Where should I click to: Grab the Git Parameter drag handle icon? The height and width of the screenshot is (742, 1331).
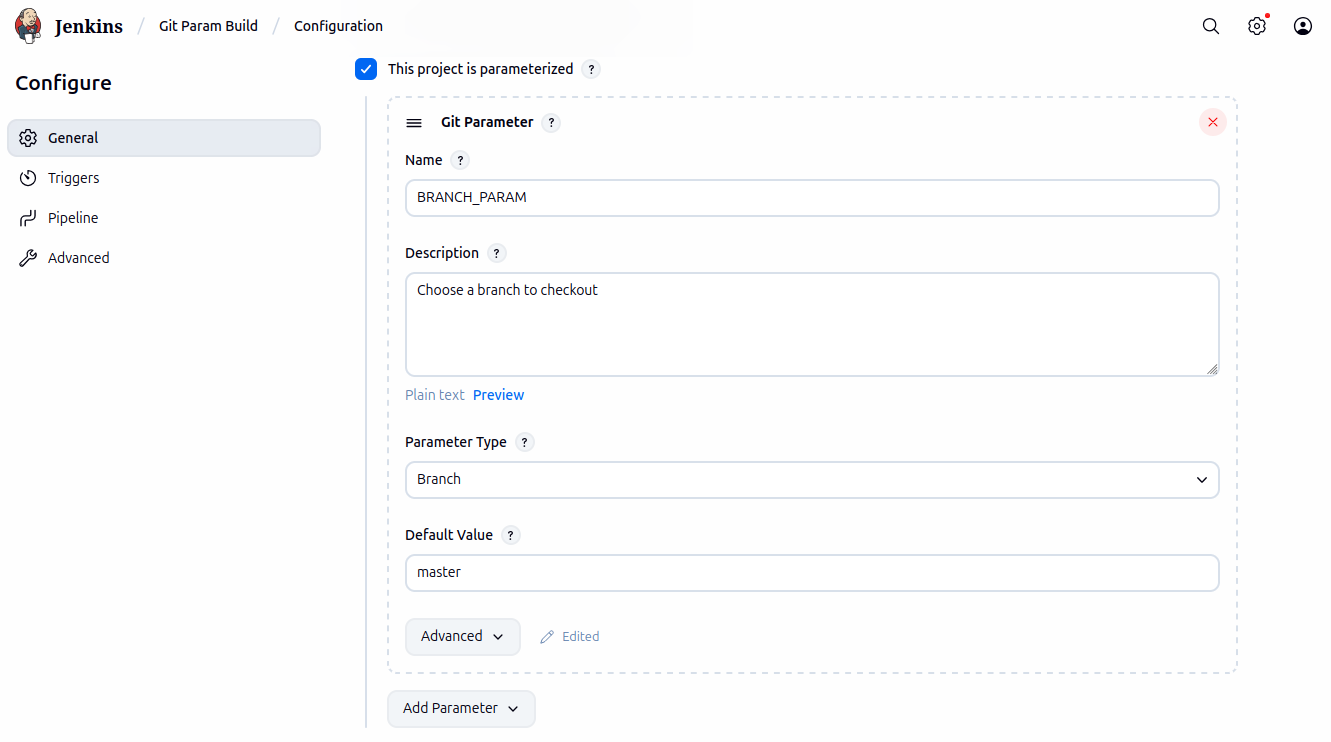tap(414, 123)
